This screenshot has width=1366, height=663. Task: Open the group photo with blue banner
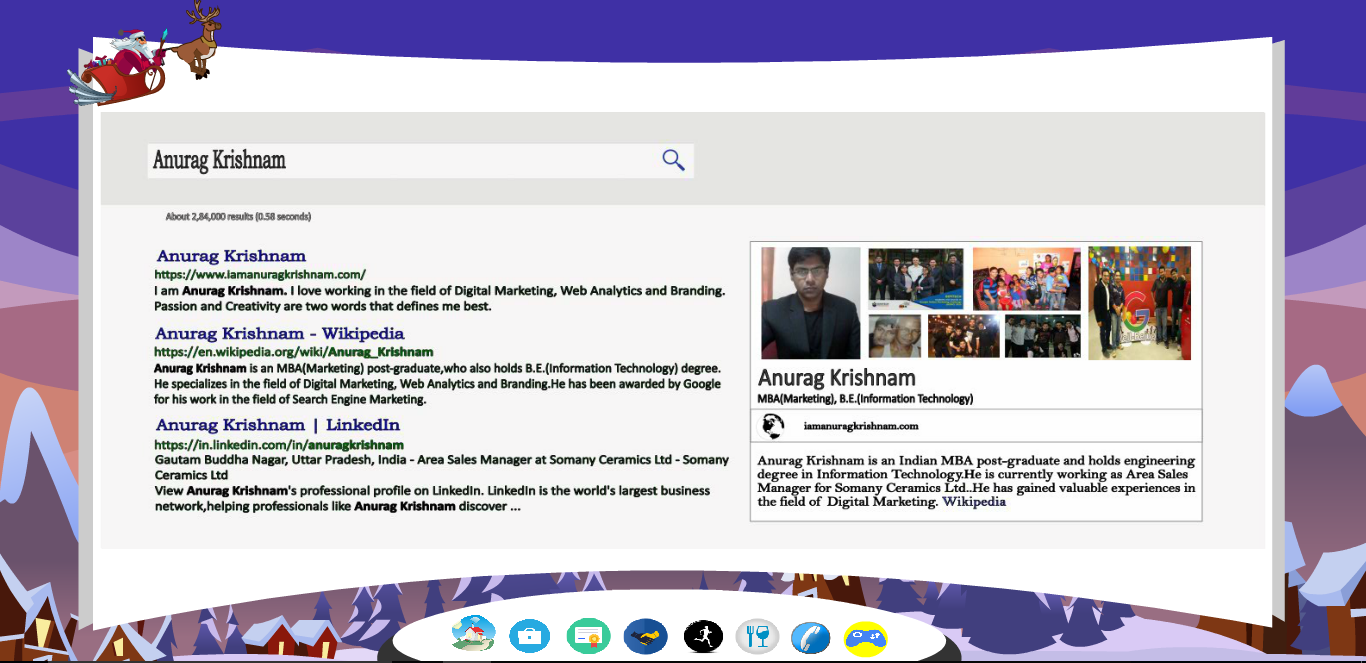pos(916,277)
